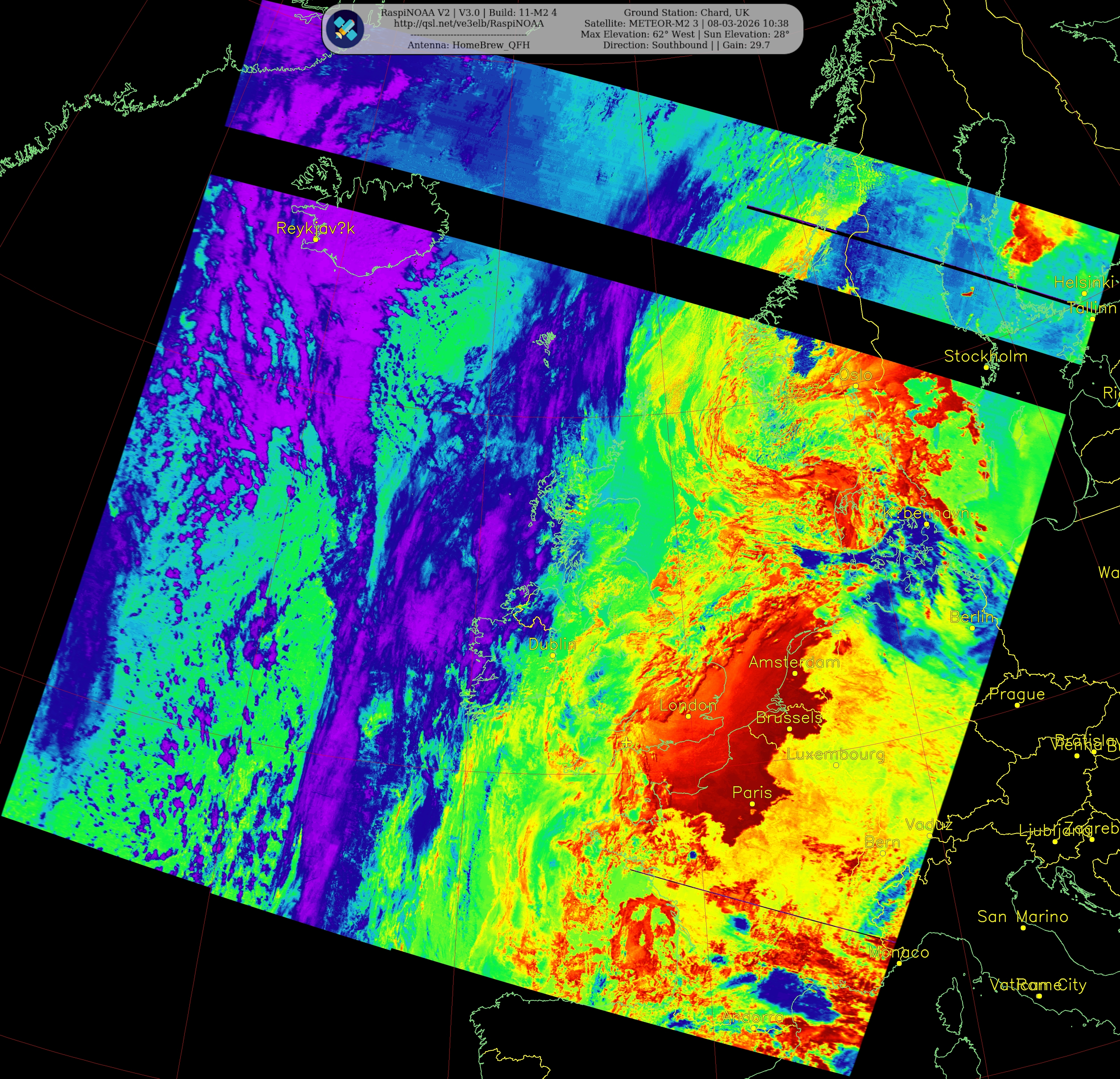Click the Chard ground station cross marker
This screenshot has height=1079, width=1120.
point(626,742)
